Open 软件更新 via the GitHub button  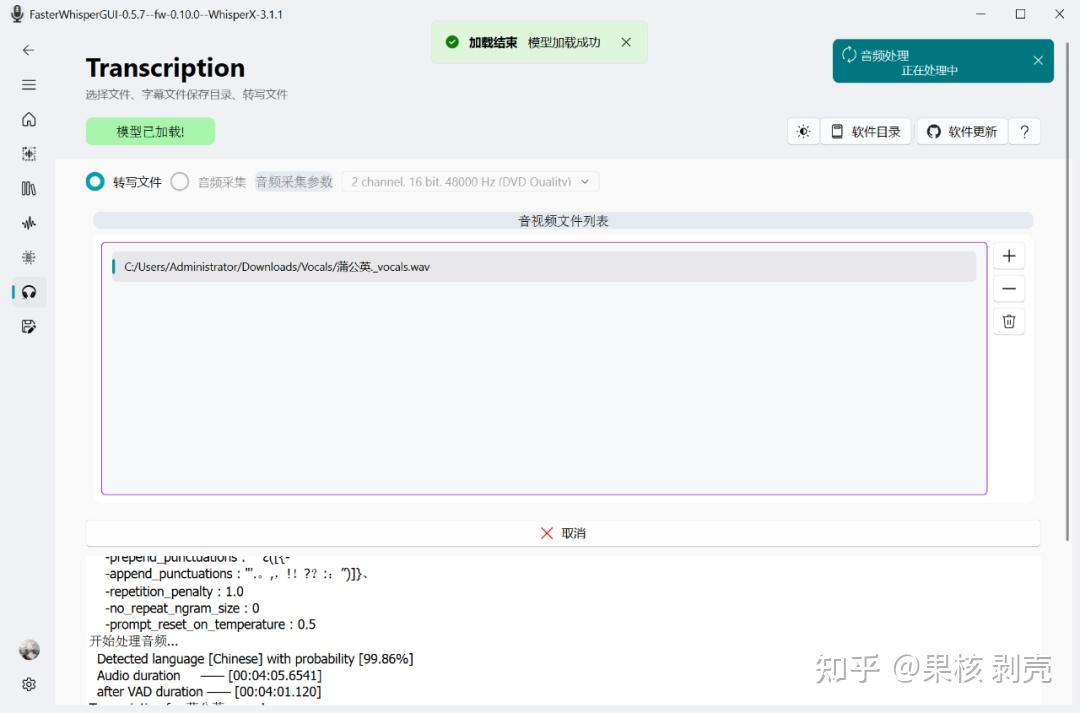click(961, 131)
